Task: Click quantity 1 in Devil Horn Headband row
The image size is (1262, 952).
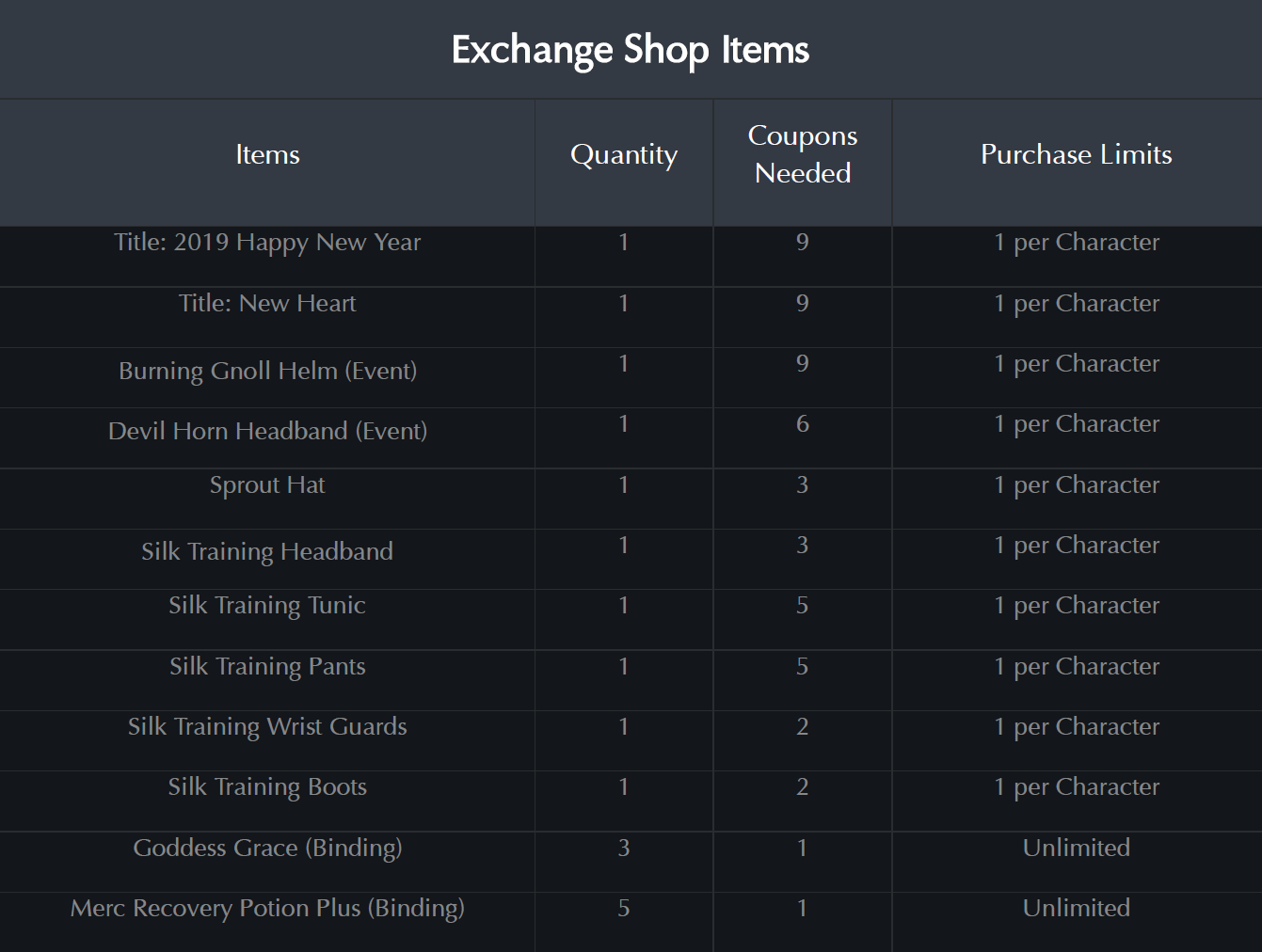Action: pyautogui.click(x=624, y=423)
